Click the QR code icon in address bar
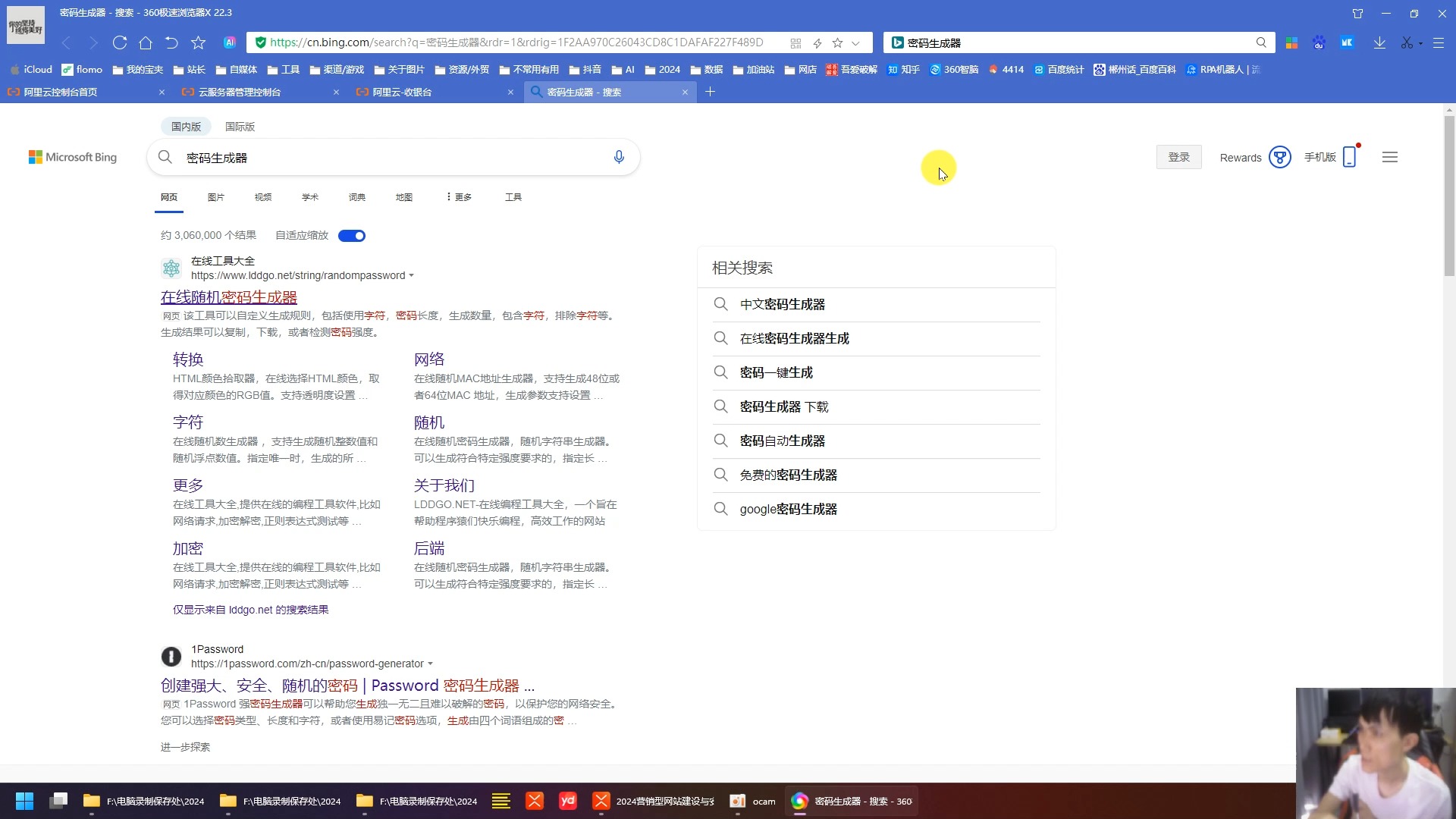Image resolution: width=1456 pixels, height=819 pixels. coord(795,43)
